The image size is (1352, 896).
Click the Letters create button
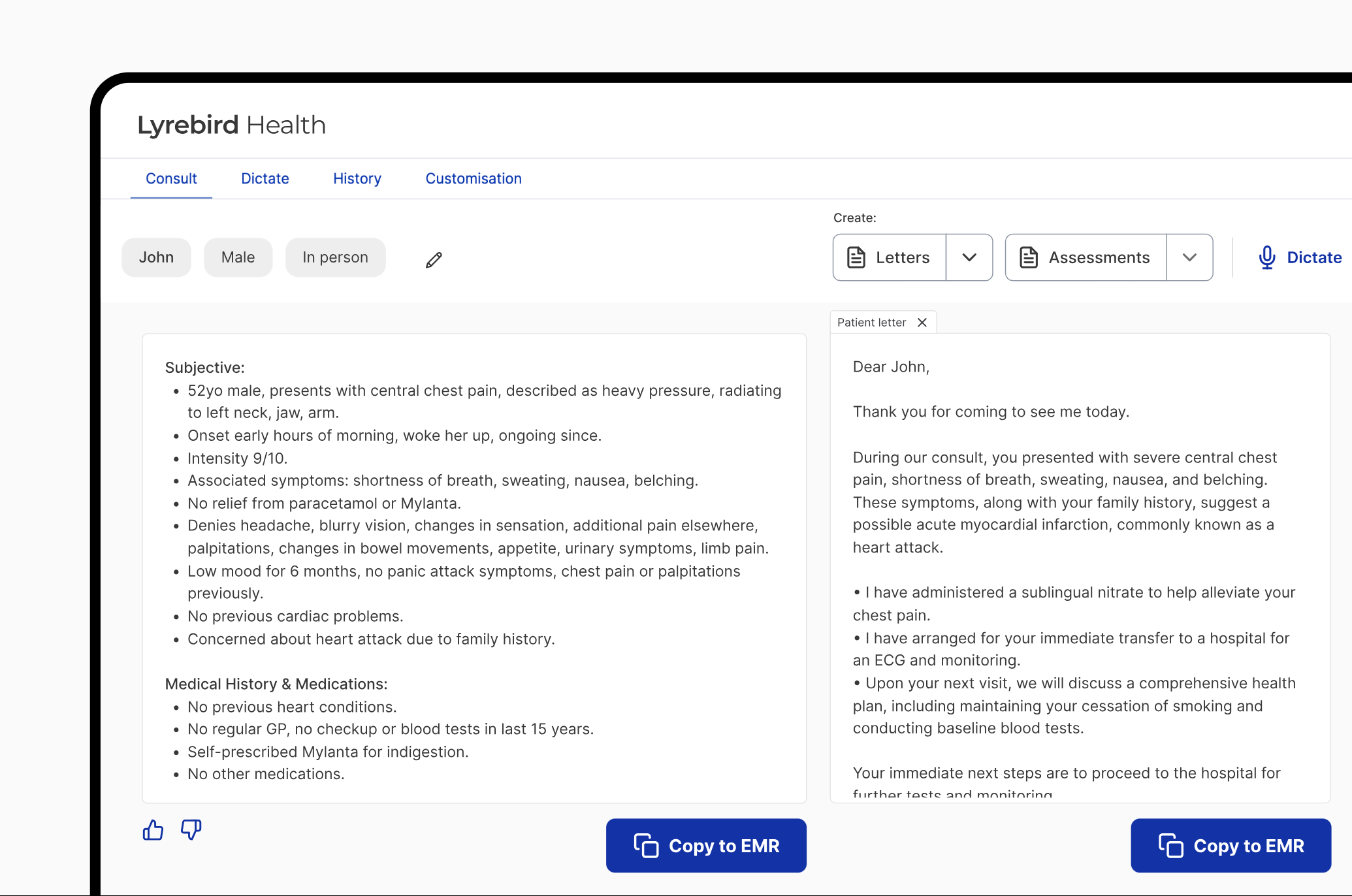click(890, 257)
